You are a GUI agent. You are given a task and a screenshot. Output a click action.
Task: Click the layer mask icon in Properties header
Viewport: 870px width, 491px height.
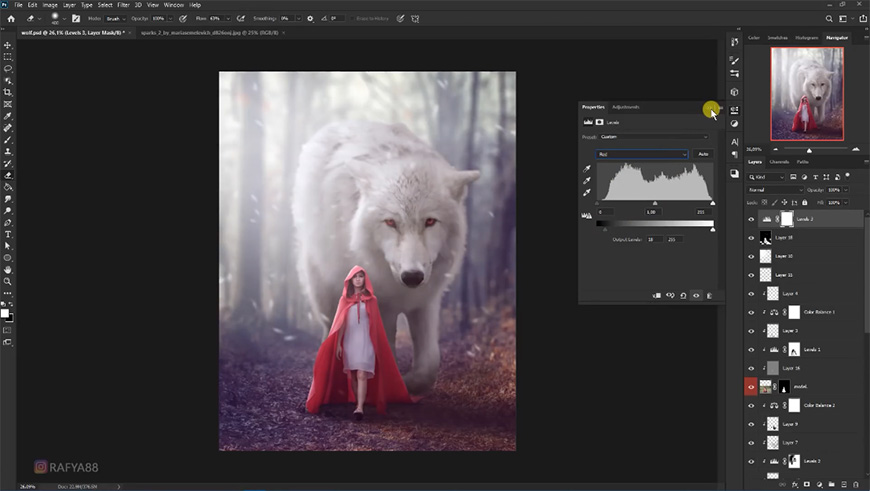click(x=599, y=122)
